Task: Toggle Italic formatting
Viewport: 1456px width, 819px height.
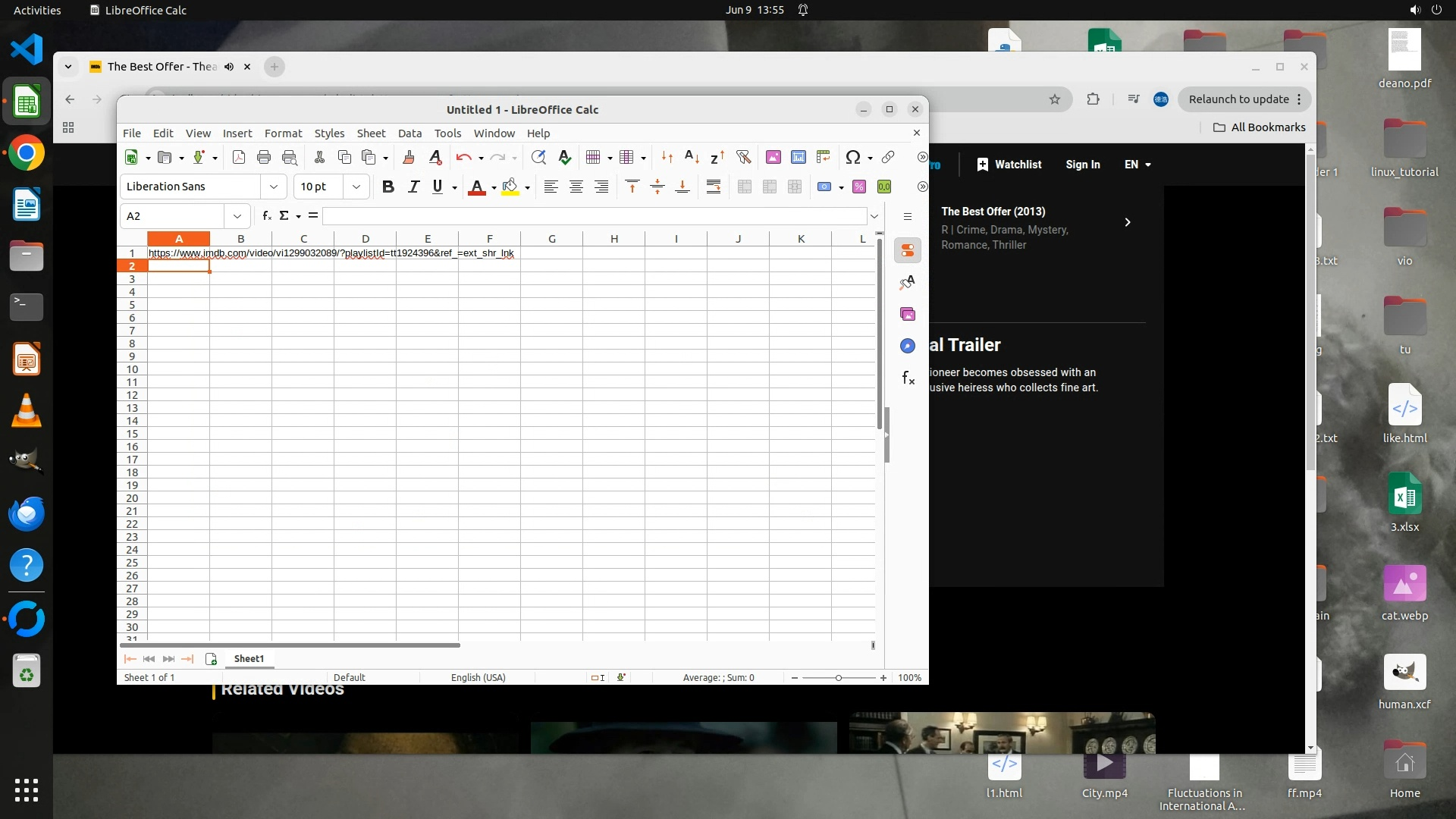Action: click(x=413, y=187)
